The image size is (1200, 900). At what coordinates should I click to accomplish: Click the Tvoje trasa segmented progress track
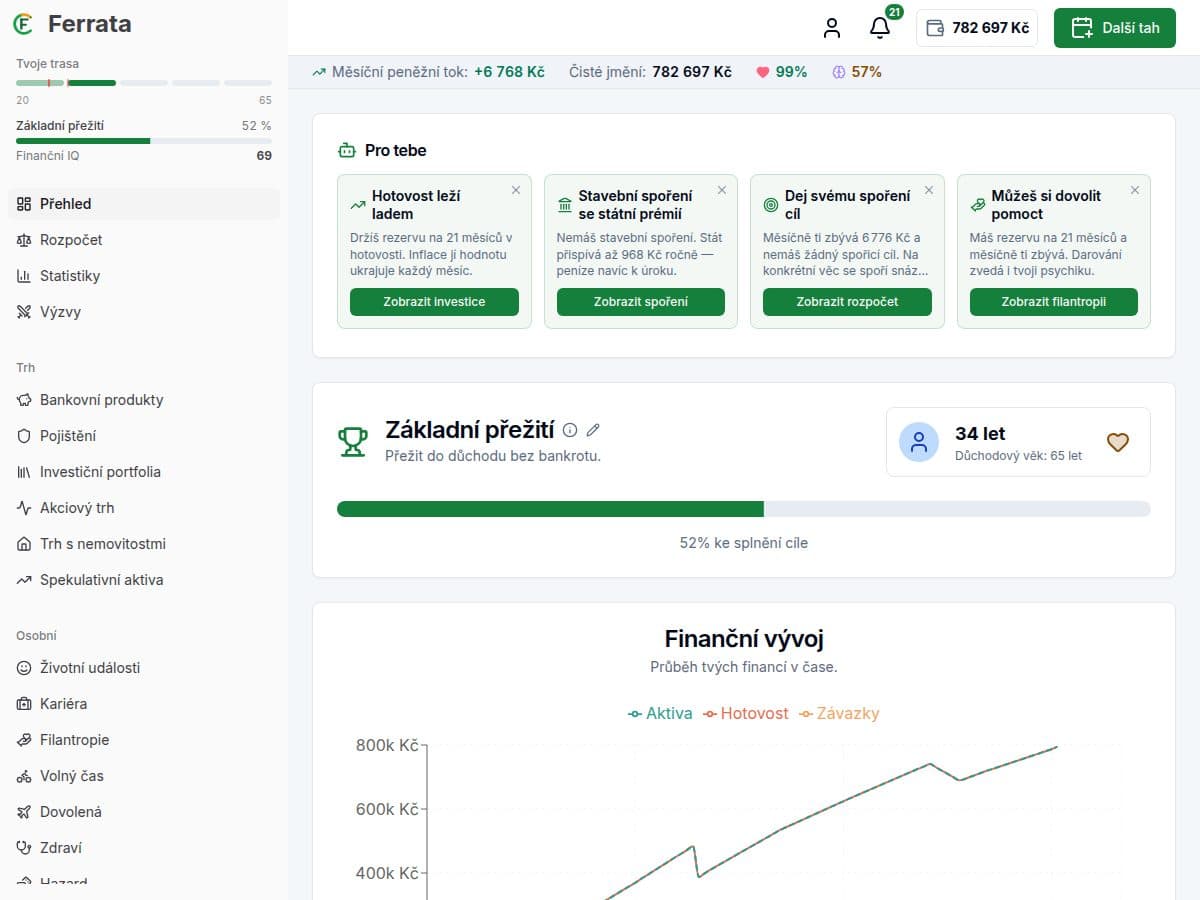pyautogui.click(x=144, y=83)
